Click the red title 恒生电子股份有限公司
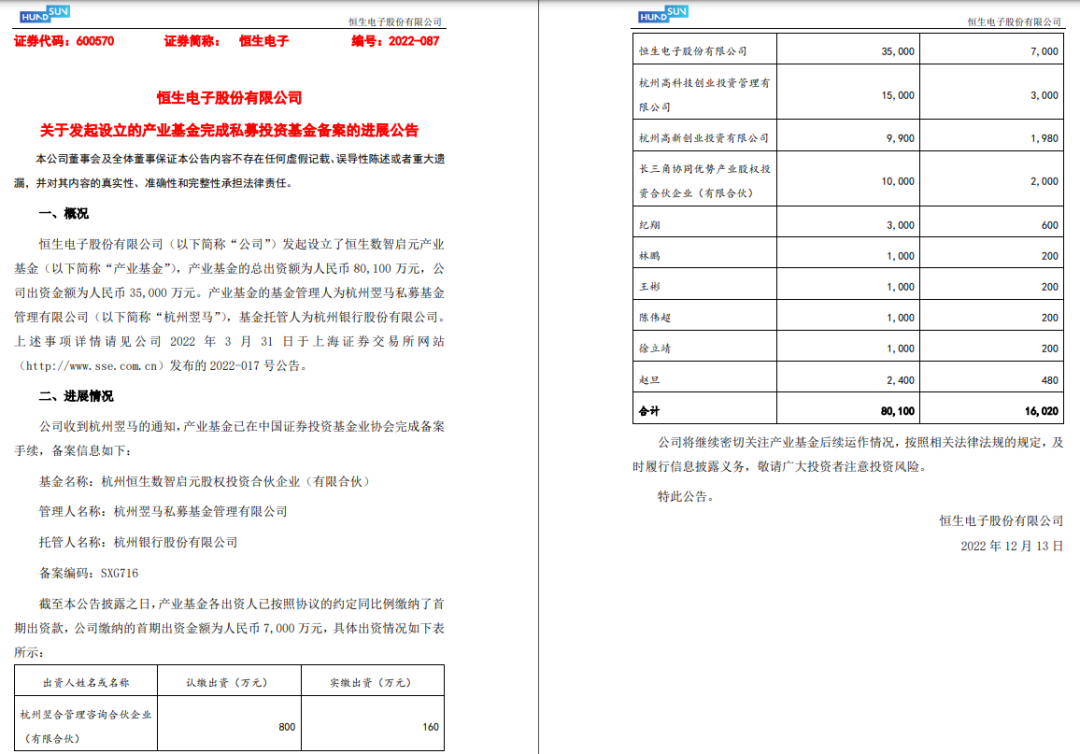Screen dimensions: 1080x754 click(x=229, y=98)
